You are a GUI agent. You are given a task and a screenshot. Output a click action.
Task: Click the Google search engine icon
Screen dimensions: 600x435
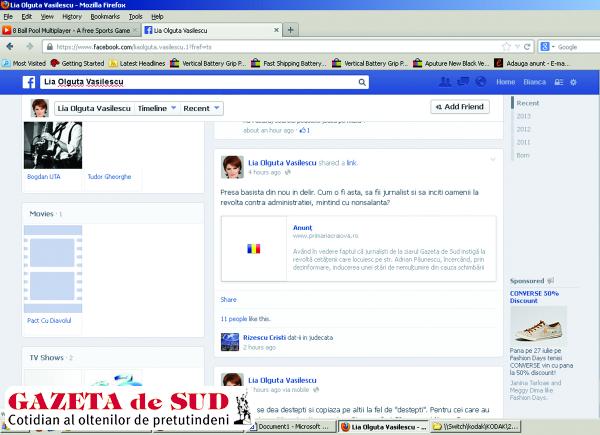point(545,47)
